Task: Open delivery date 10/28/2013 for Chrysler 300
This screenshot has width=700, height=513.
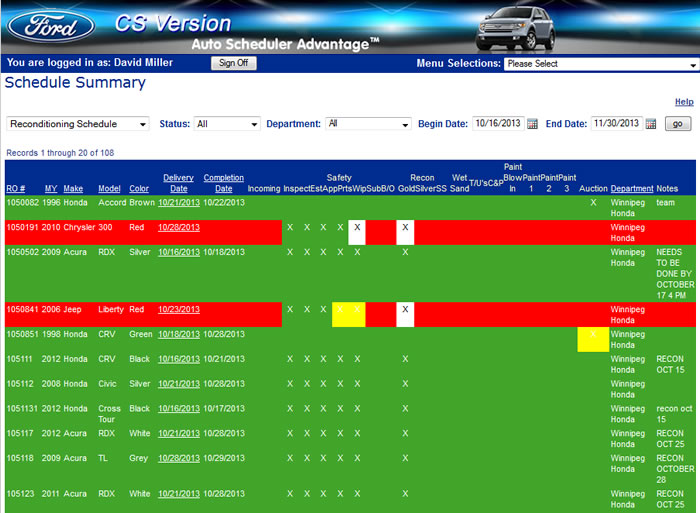Action: 178,227
